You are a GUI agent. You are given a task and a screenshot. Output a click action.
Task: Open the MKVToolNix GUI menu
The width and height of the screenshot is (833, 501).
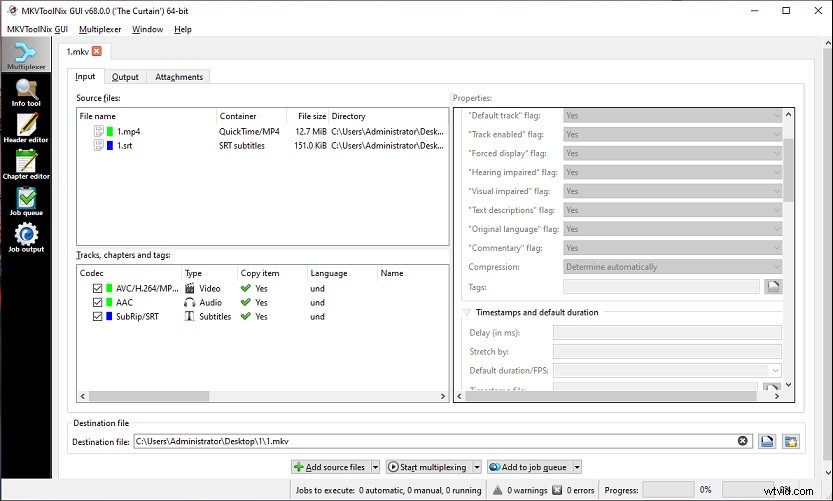click(37, 29)
